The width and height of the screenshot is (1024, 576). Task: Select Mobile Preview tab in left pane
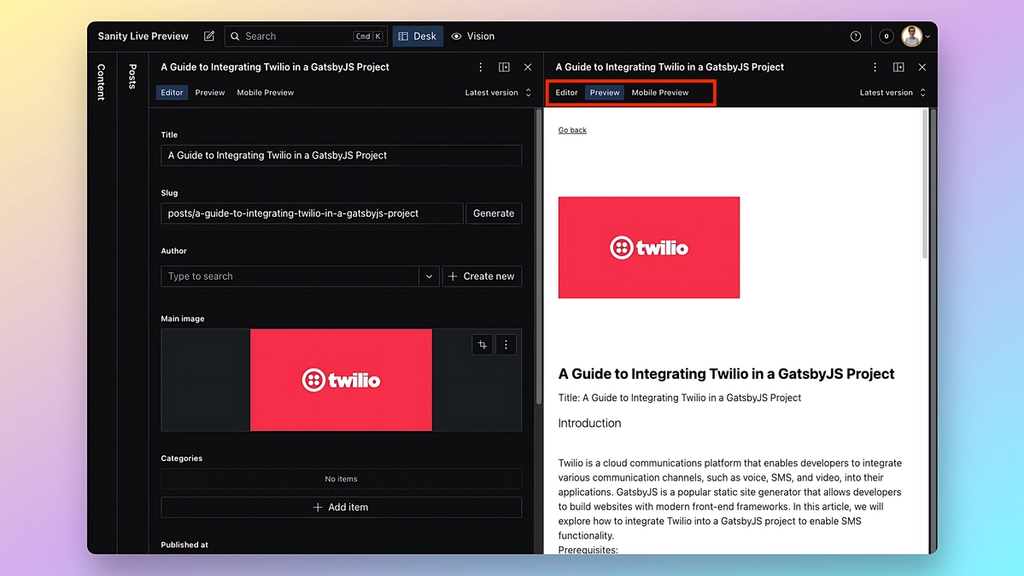[x=265, y=92]
